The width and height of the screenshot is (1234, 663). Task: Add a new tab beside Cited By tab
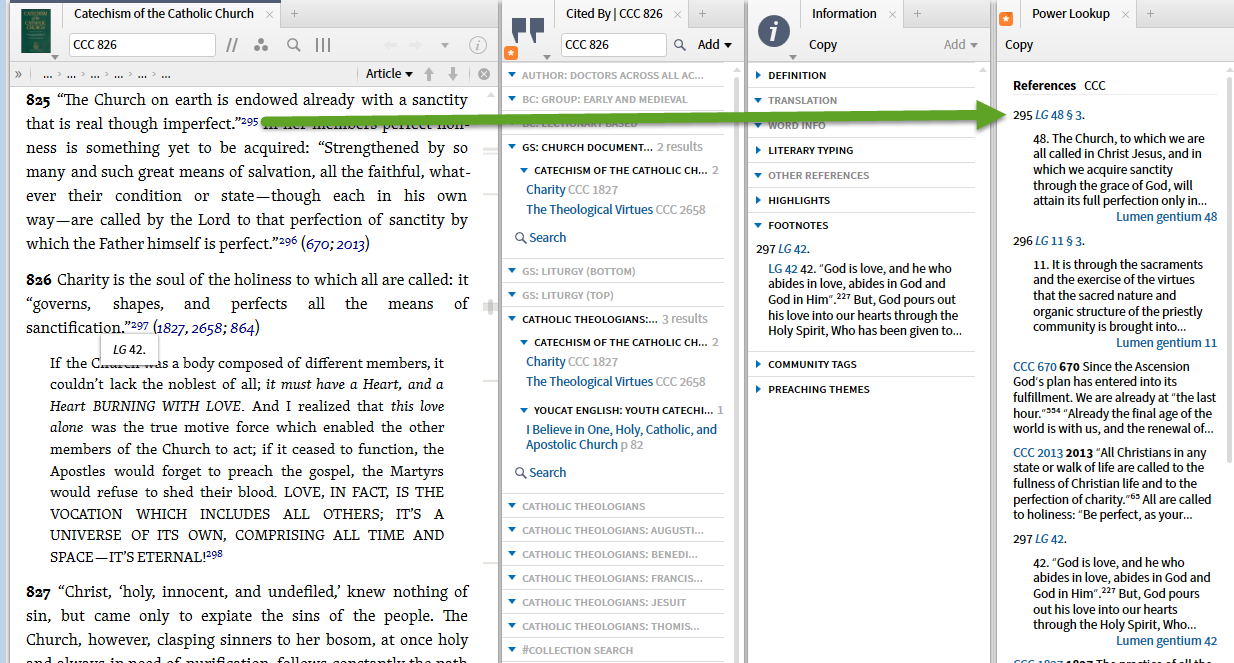pos(703,14)
